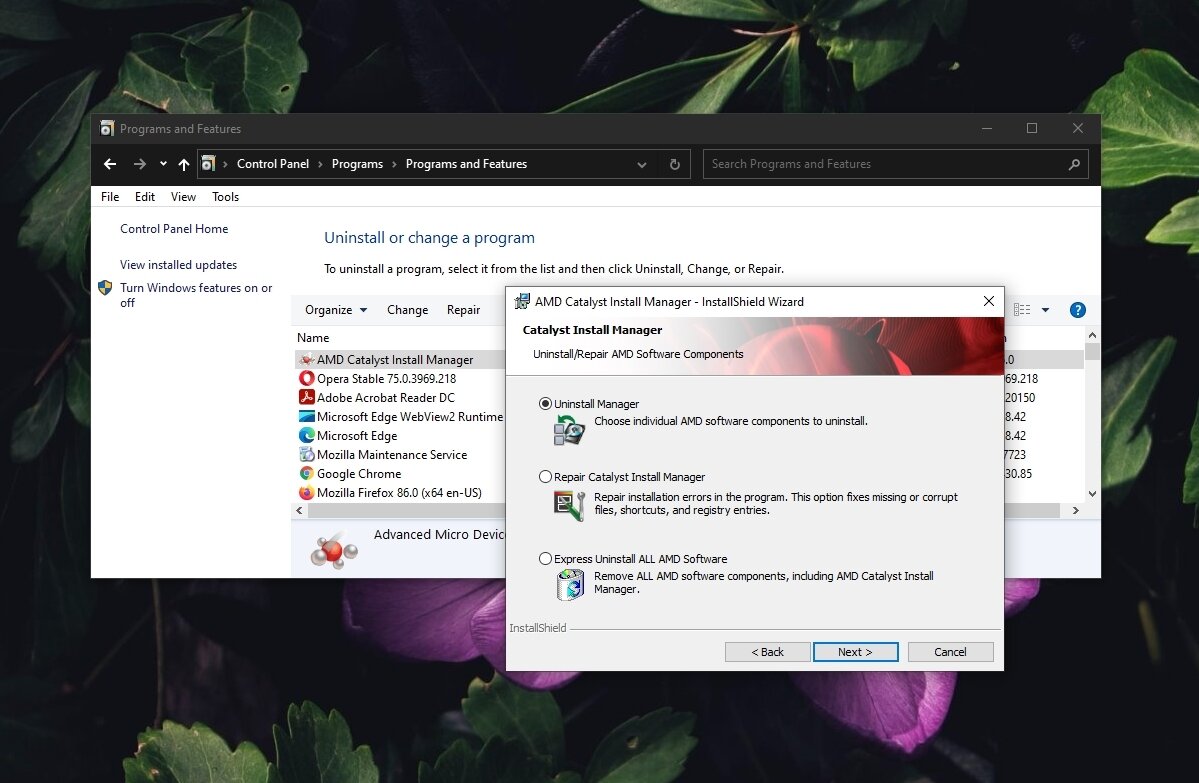Image resolution: width=1199 pixels, height=783 pixels.
Task: Expand the address bar dropdown arrow
Action: click(641, 164)
